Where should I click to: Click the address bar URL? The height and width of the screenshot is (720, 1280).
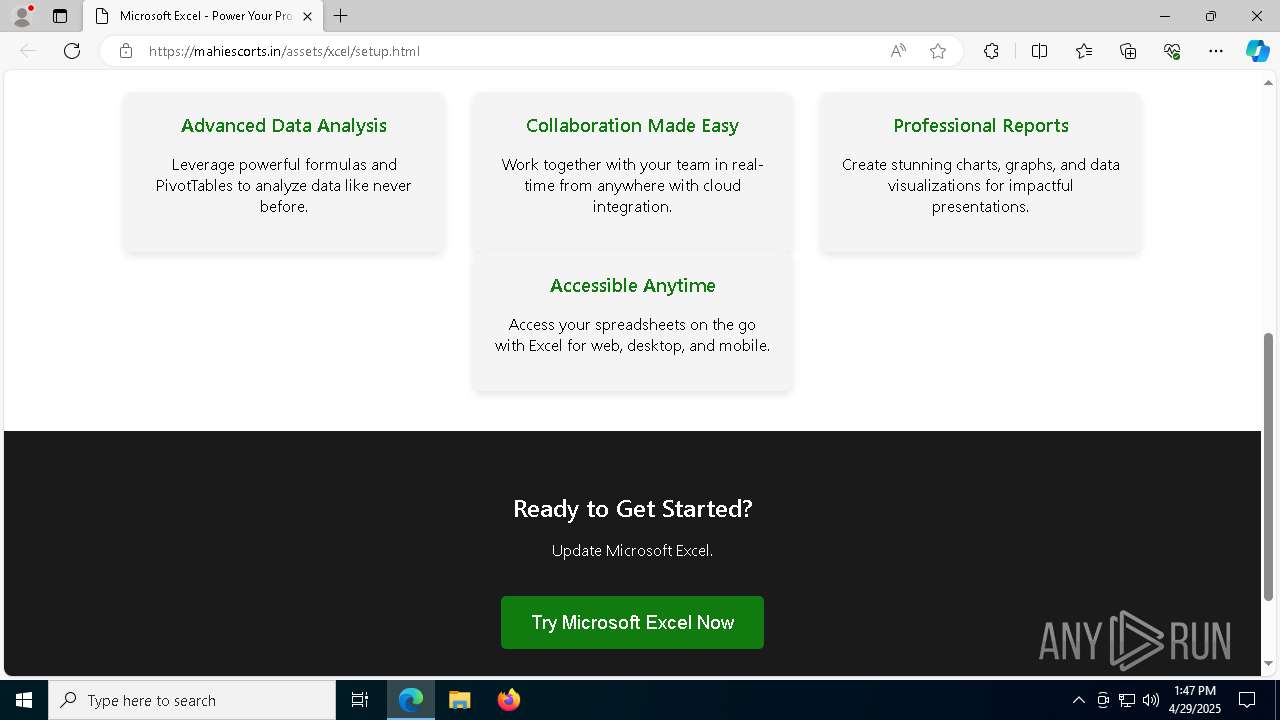[284, 51]
